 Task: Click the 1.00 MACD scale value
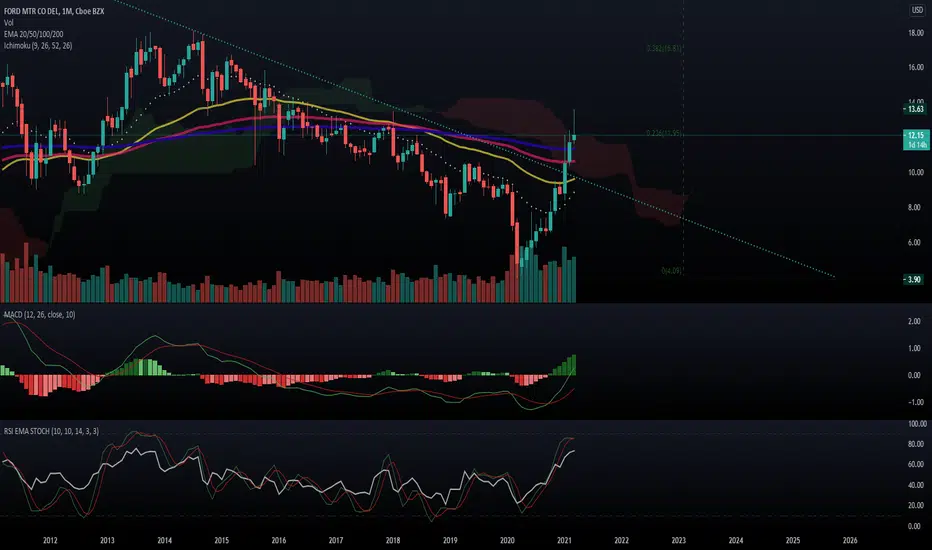pyautogui.click(x=915, y=348)
